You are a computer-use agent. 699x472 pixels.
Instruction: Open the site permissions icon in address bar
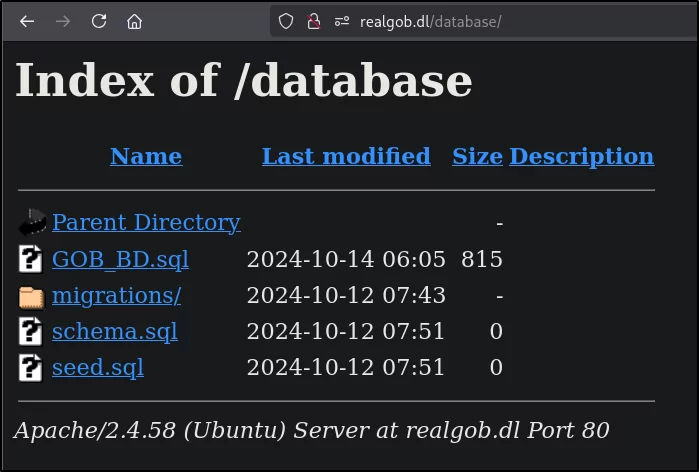point(342,21)
